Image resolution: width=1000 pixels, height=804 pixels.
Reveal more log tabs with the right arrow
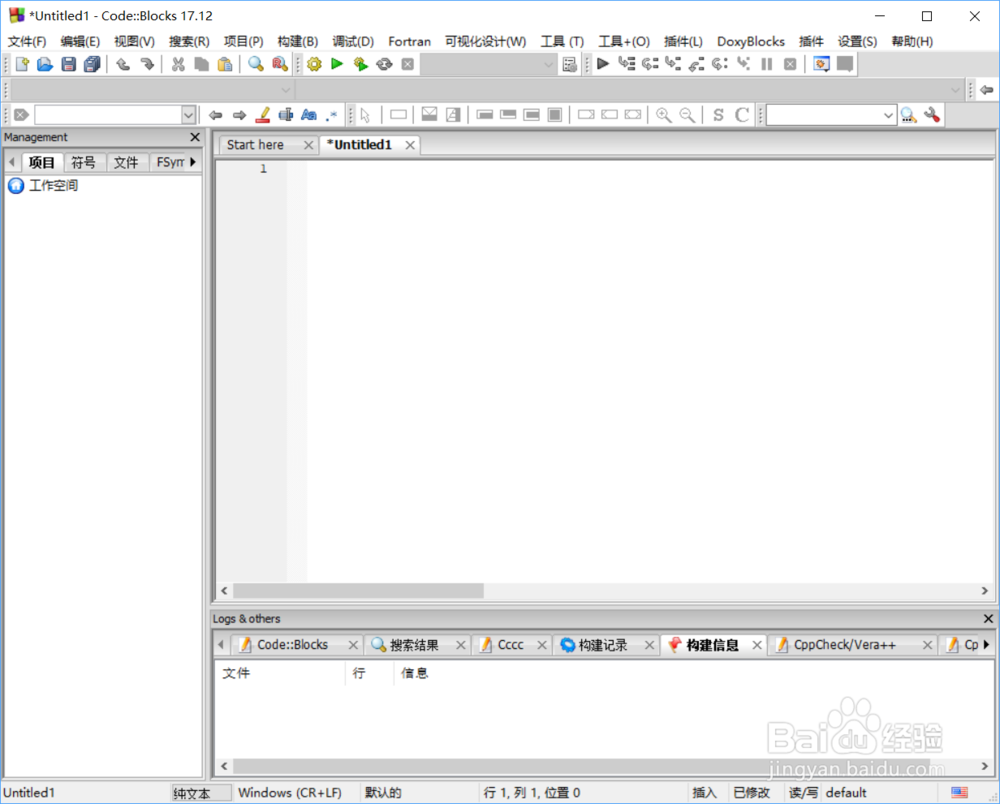pyautogui.click(x=987, y=645)
